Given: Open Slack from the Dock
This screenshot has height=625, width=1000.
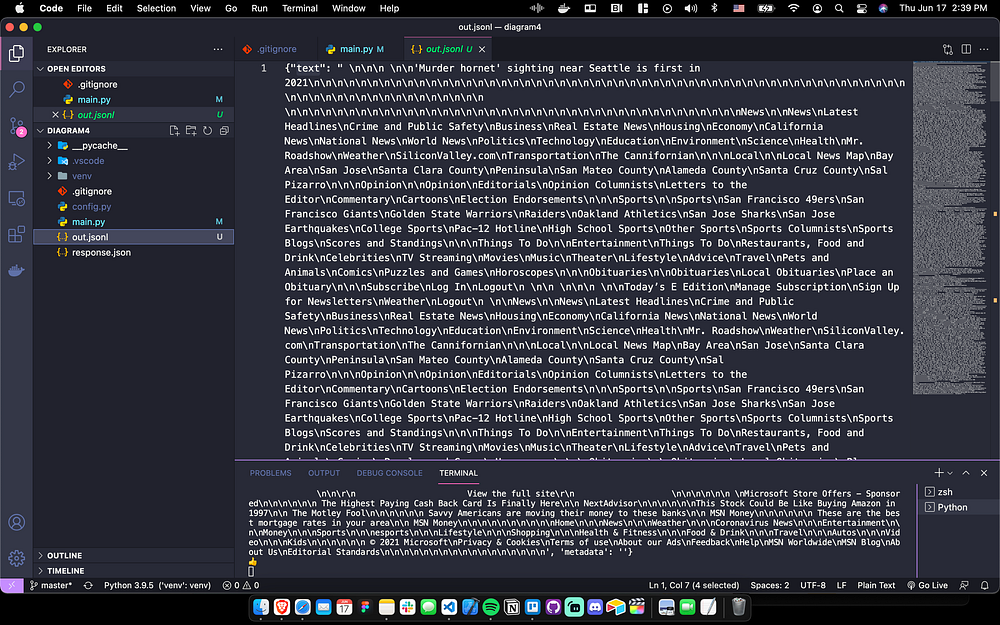Looking at the screenshot, I should (408, 607).
